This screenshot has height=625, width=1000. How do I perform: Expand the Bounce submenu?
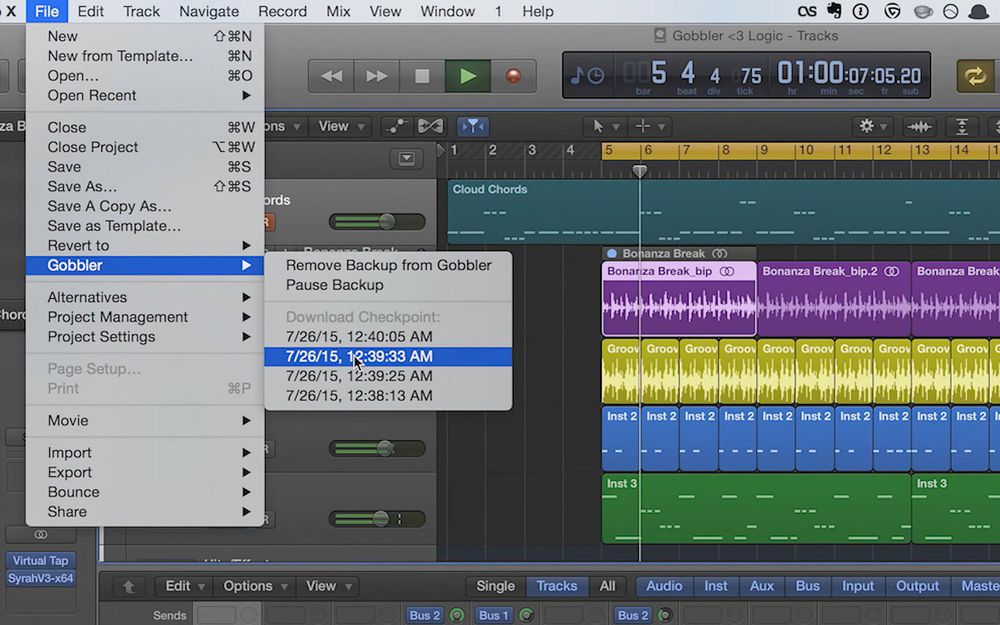(145, 492)
